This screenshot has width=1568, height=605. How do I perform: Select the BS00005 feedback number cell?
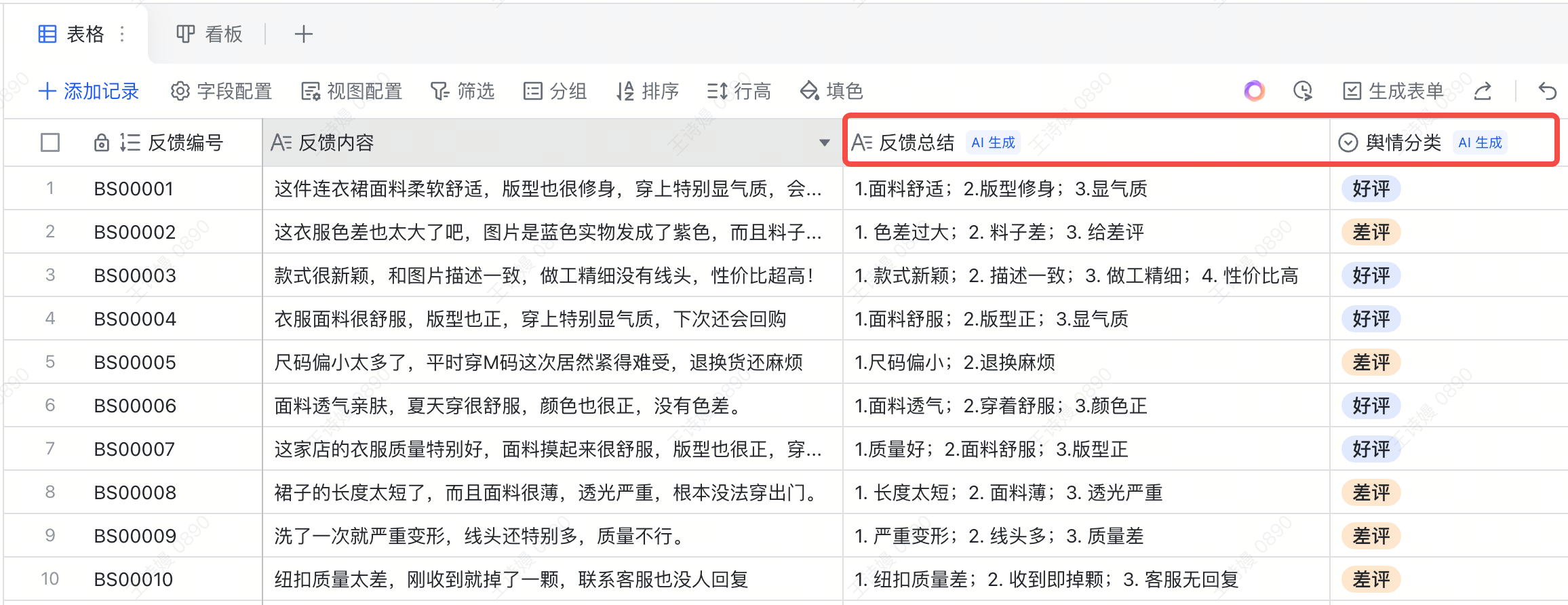[x=135, y=362]
